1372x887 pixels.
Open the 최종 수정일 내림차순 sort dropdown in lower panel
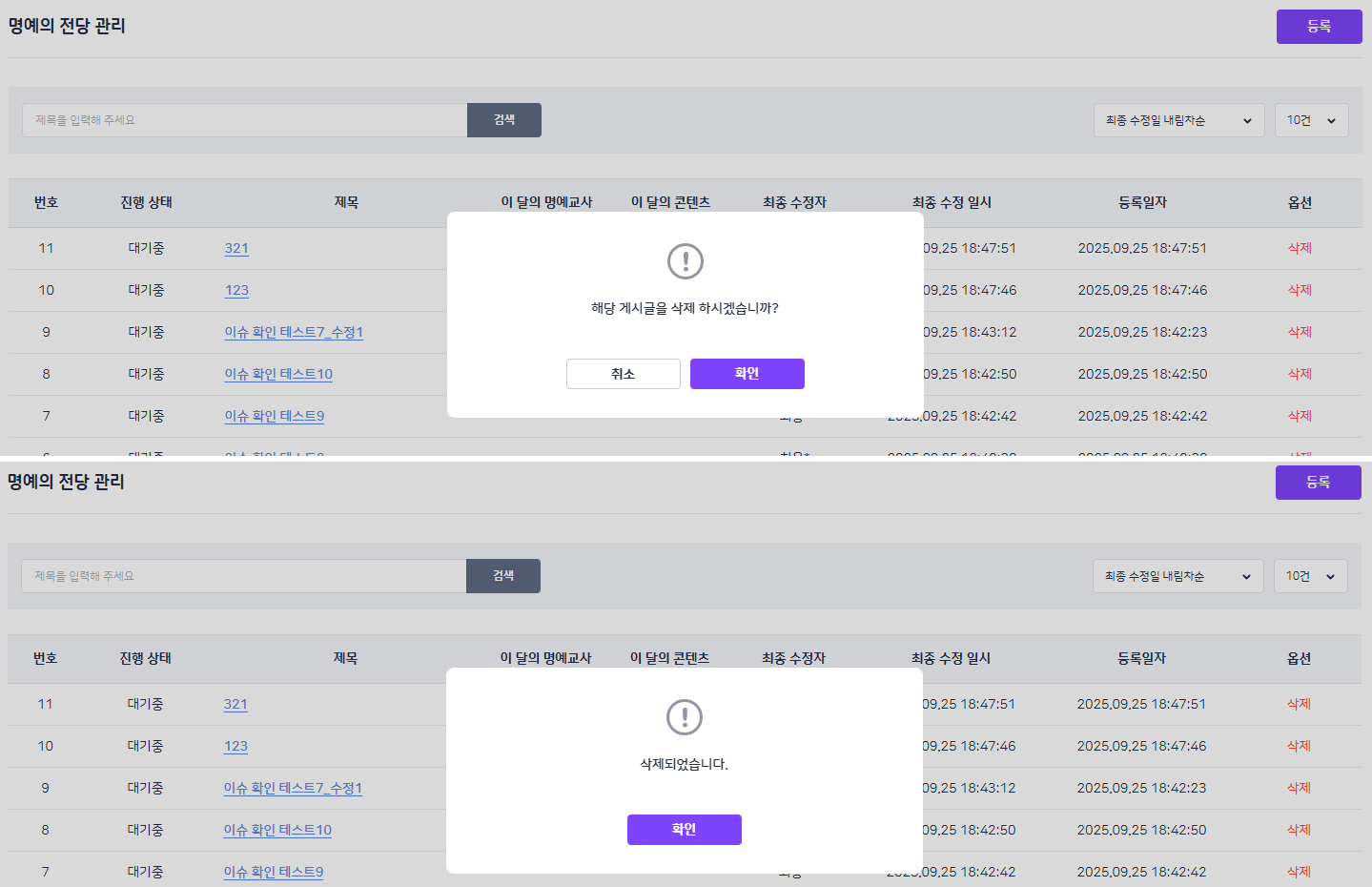click(1177, 576)
